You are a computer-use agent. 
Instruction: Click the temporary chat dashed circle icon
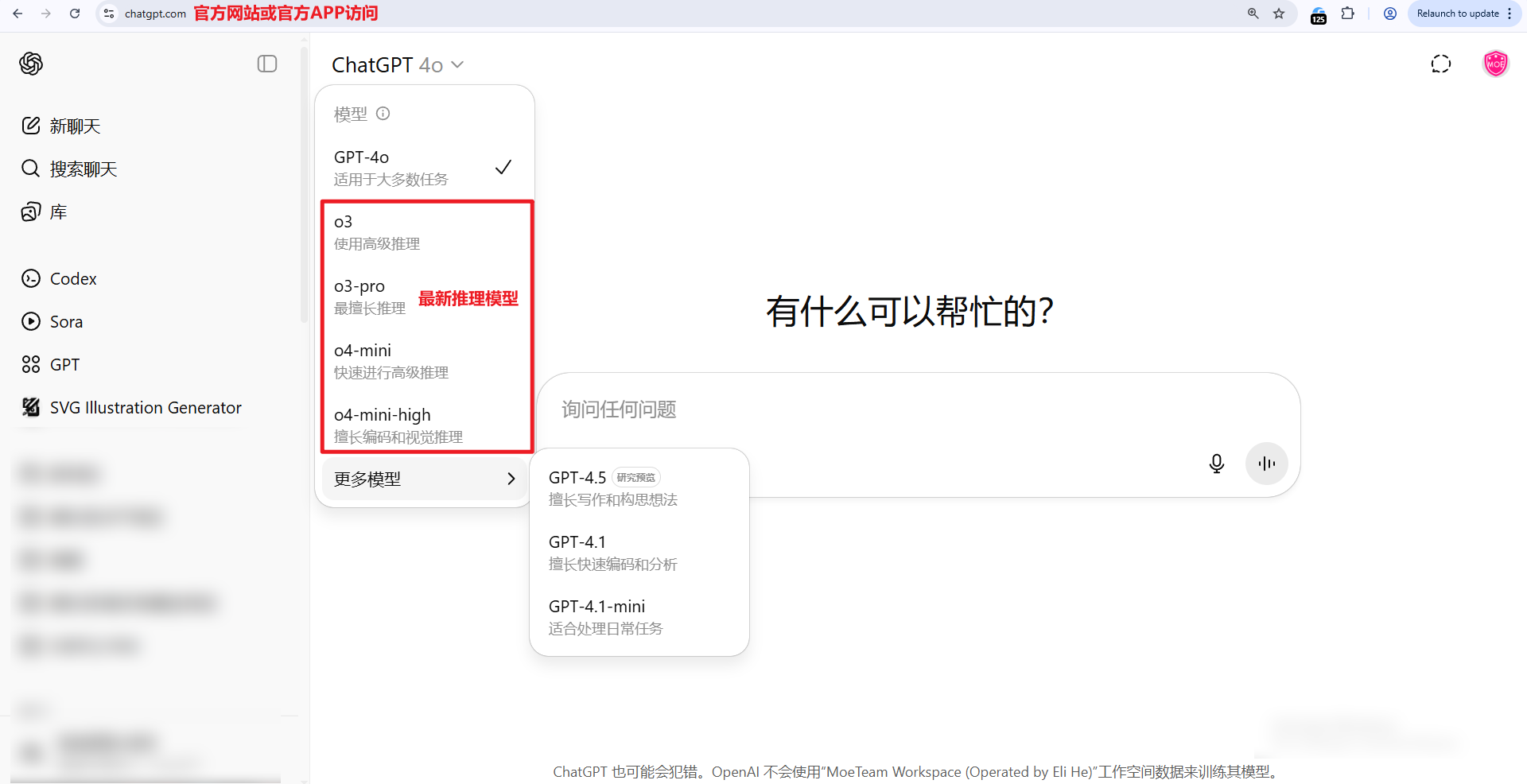pyautogui.click(x=1441, y=64)
